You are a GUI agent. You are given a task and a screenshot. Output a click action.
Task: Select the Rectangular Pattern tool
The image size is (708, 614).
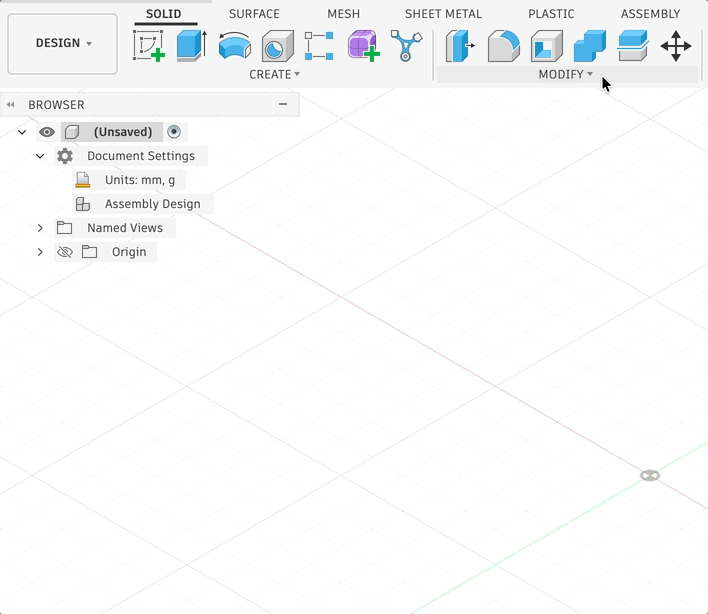pos(319,46)
